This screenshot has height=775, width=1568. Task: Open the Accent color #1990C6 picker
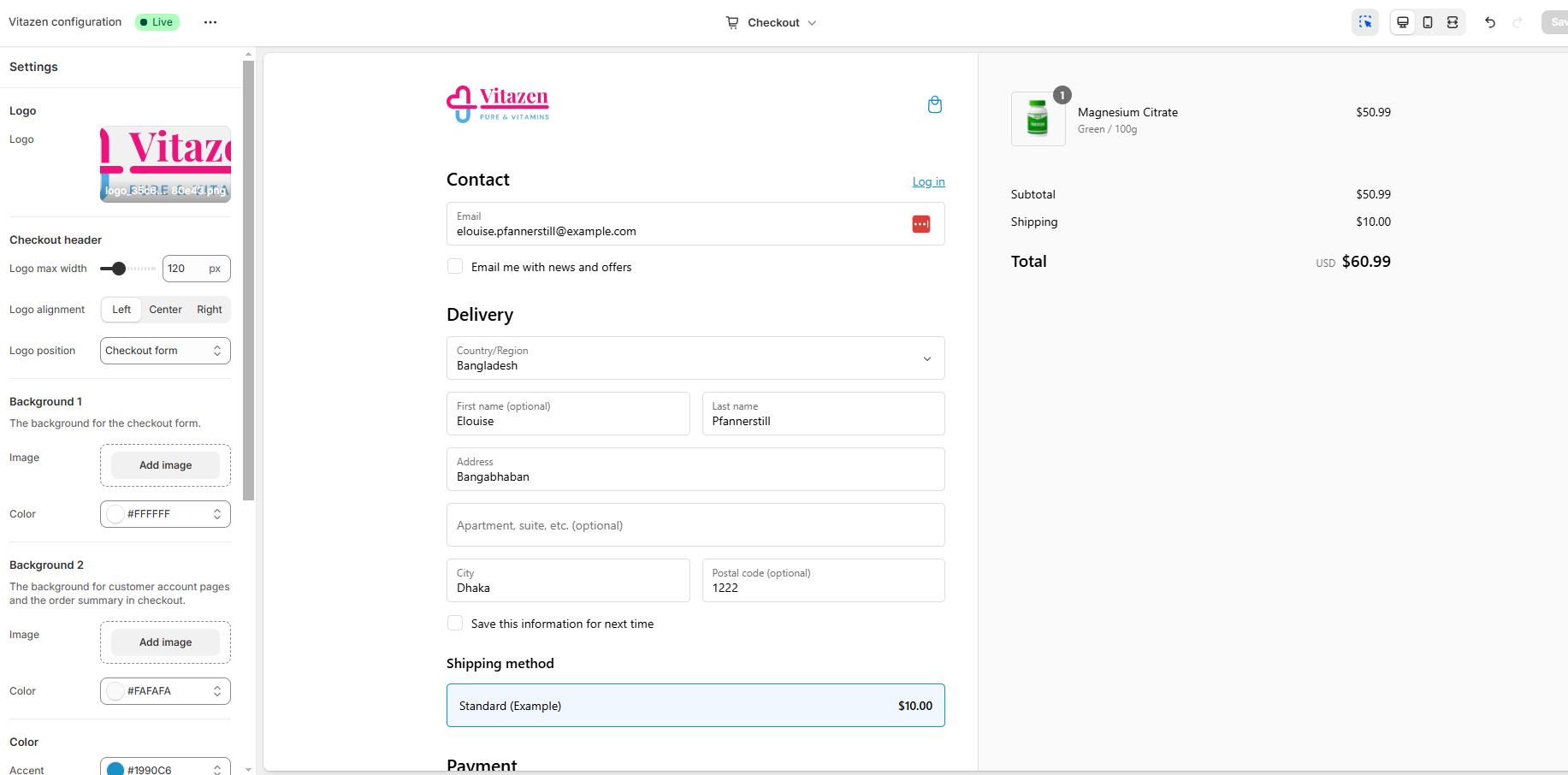(165, 766)
